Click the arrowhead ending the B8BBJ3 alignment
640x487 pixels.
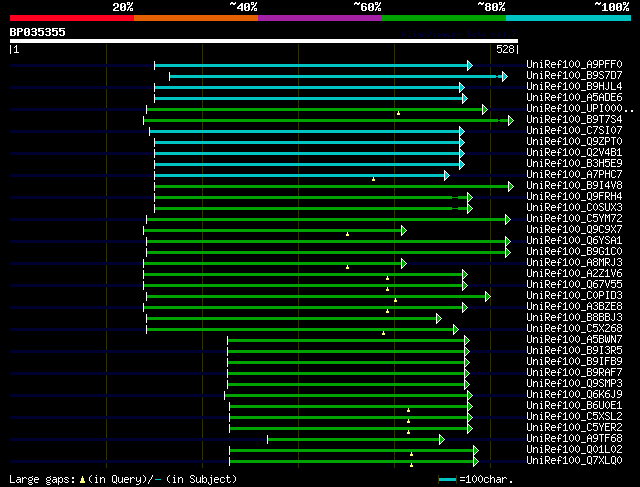439,318
